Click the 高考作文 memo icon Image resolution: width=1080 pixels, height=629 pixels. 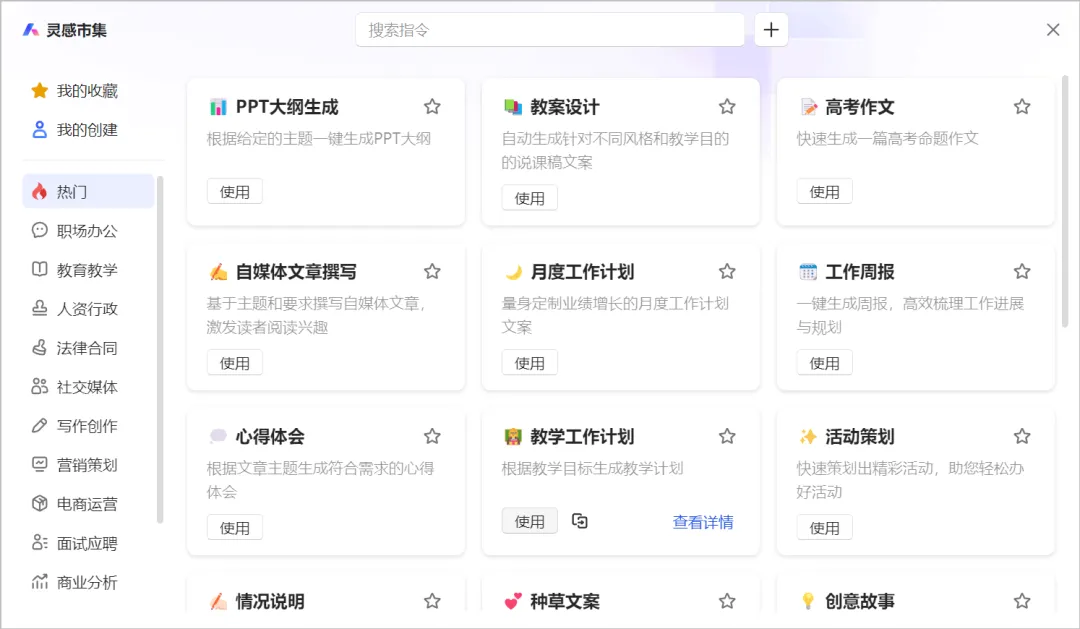pos(808,107)
